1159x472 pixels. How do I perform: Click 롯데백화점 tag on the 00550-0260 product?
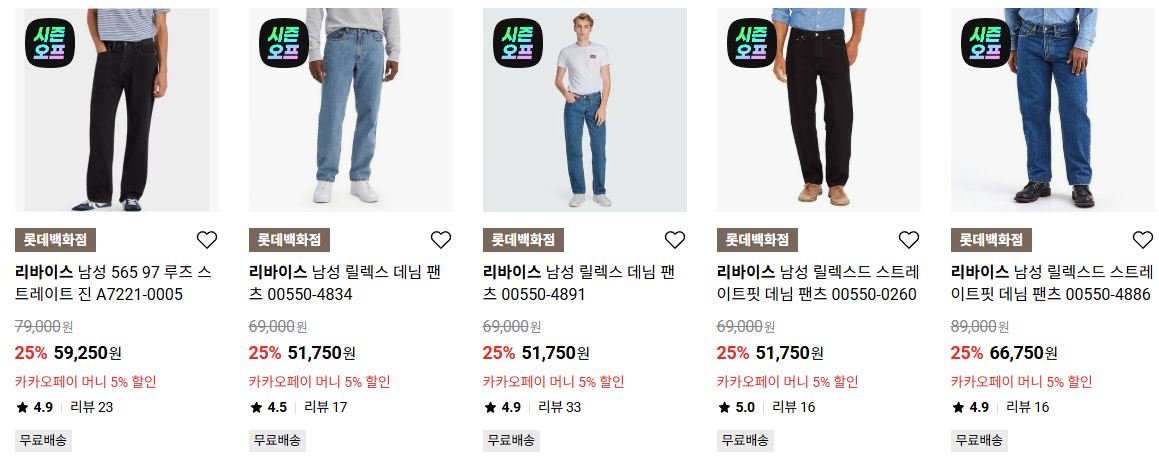pyautogui.click(x=758, y=240)
